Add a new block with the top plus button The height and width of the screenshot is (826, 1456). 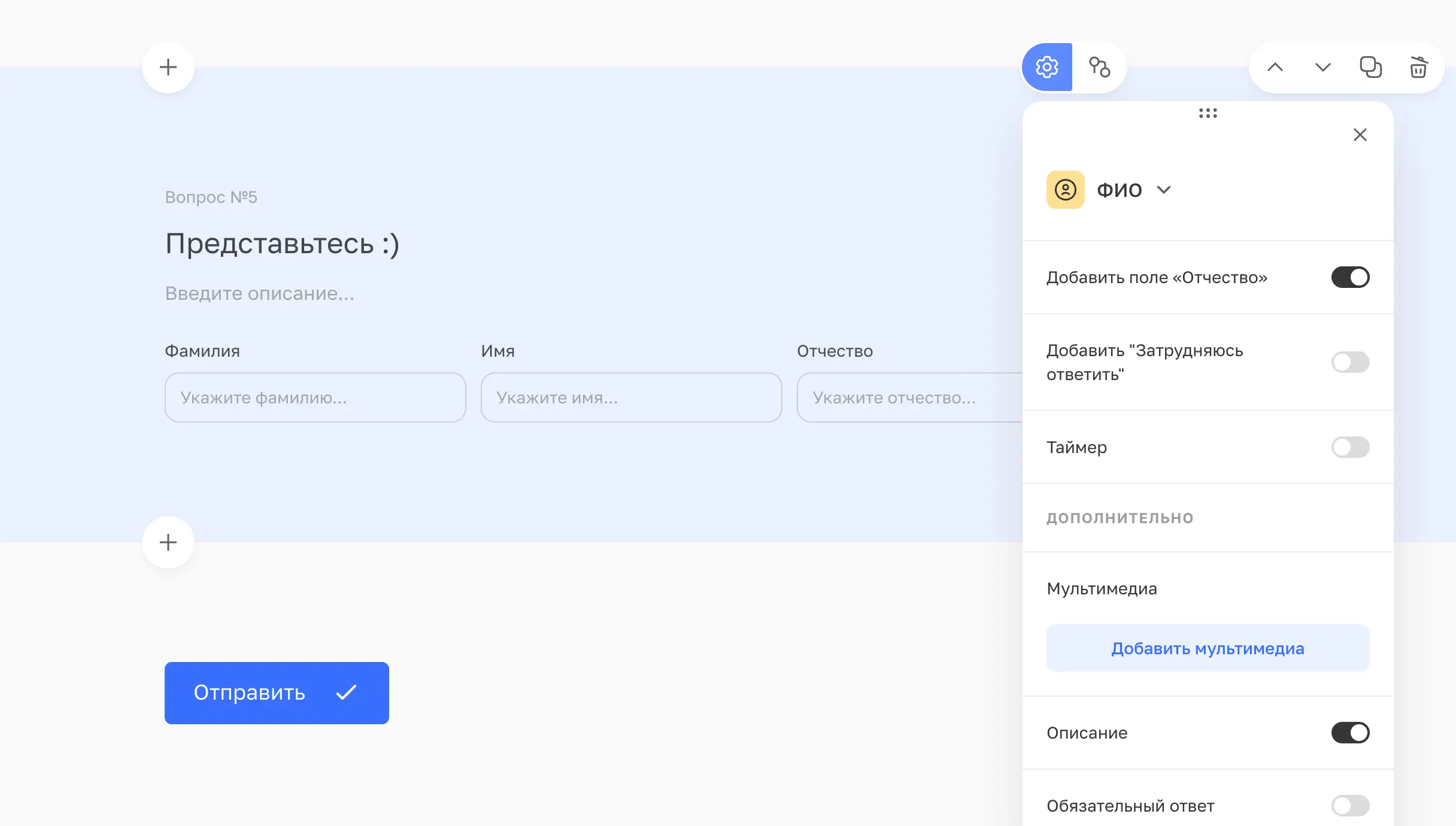[168, 67]
